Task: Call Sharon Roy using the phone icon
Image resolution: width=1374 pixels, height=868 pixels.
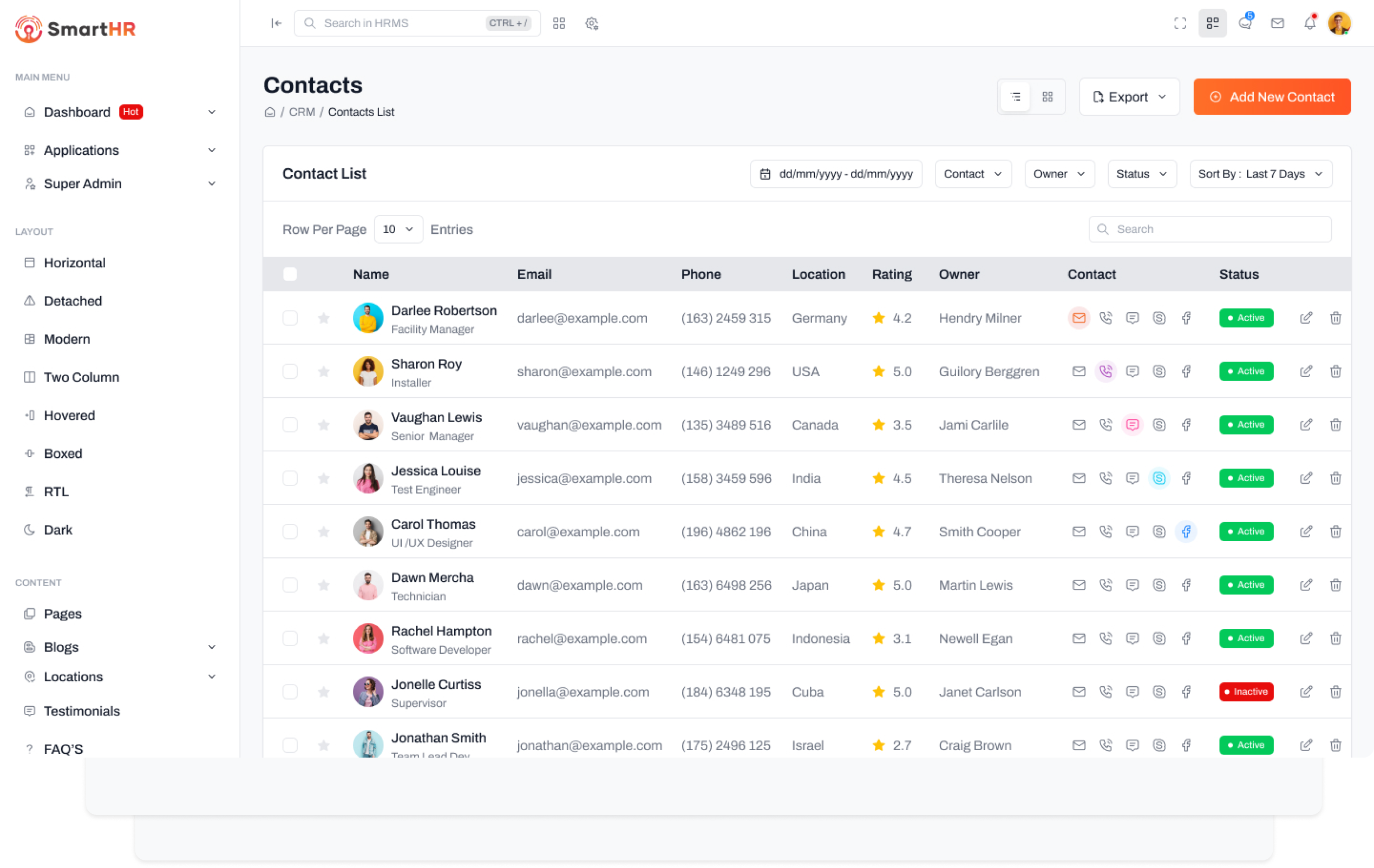Action: point(1105,372)
